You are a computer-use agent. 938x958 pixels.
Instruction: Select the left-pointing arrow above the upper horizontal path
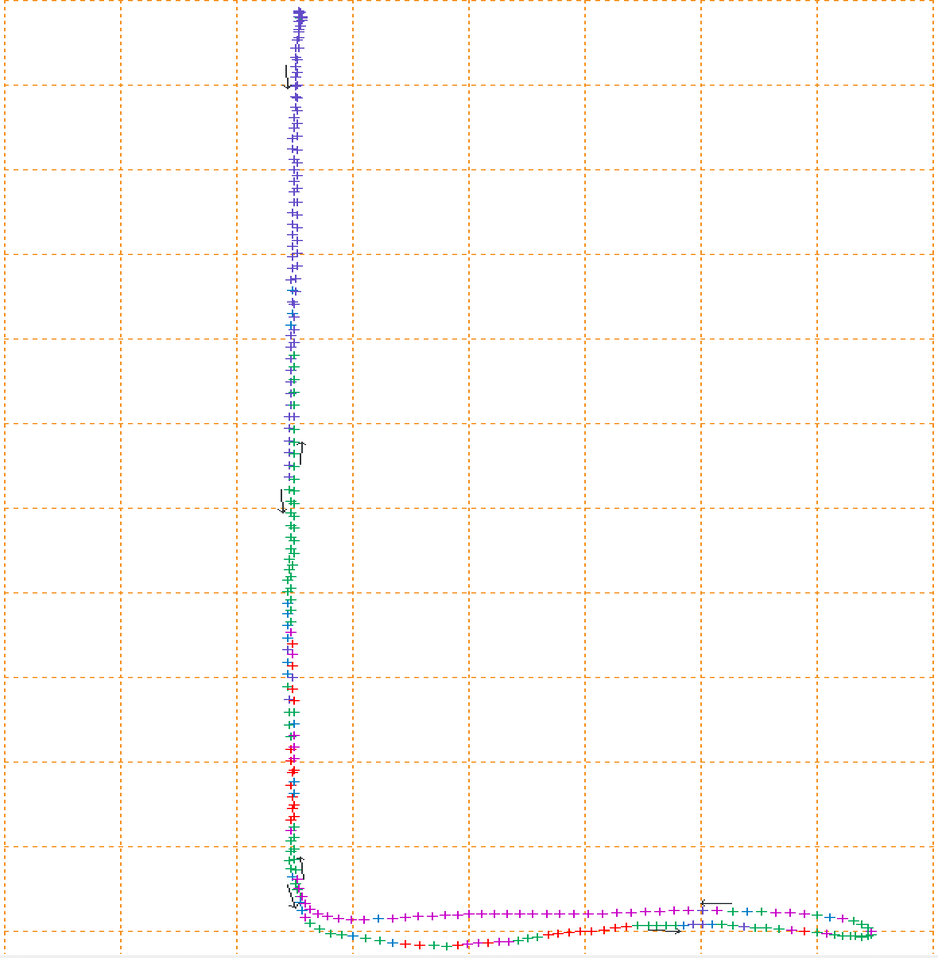tap(716, 903)
